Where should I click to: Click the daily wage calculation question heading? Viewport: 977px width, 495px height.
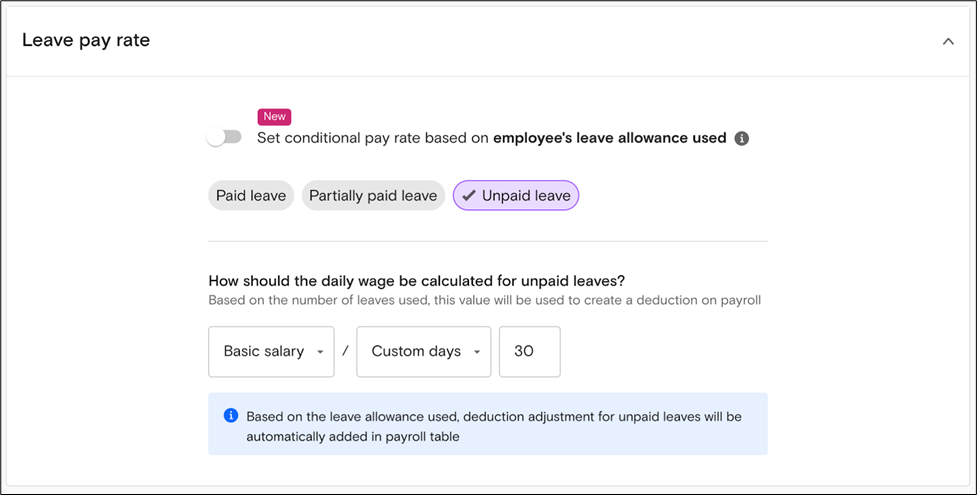pyautogui.click(x=416, y=281)
